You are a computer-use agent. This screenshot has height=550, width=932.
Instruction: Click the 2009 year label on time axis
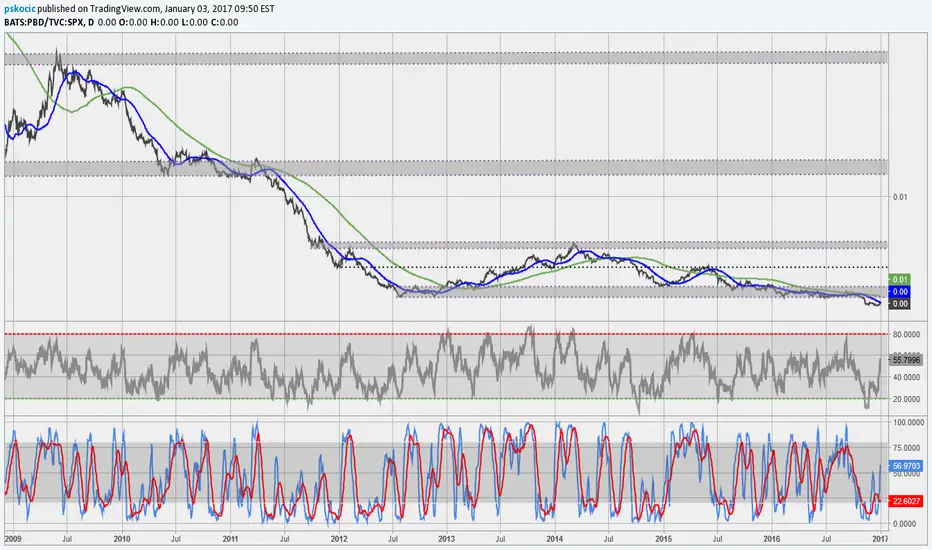13,539
